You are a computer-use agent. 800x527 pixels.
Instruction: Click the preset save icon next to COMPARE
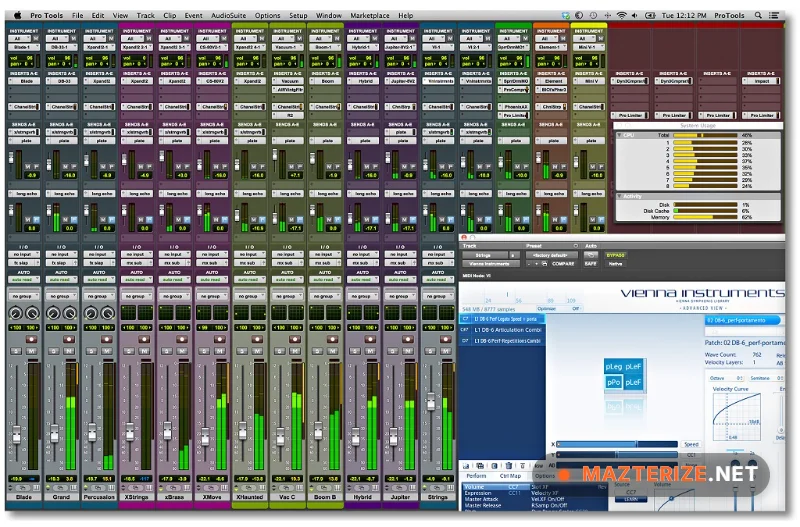tap(544, 264)
